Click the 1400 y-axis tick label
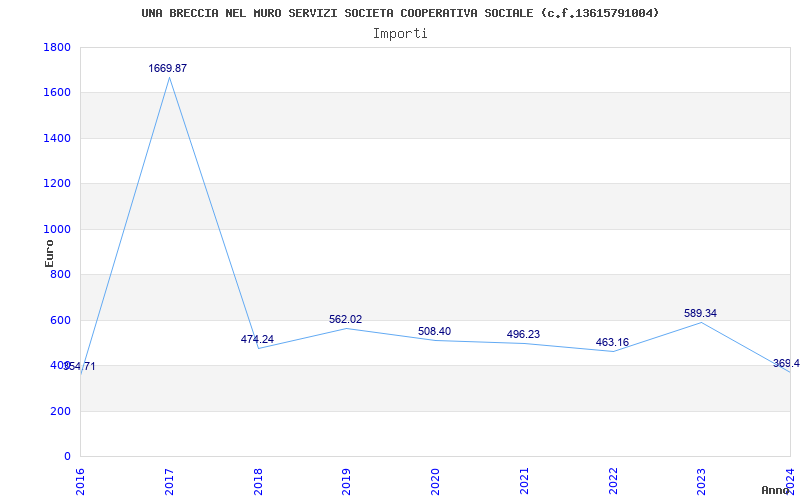Image resolution: width=800 pixels, height=500 pixels. pos(57,138)
